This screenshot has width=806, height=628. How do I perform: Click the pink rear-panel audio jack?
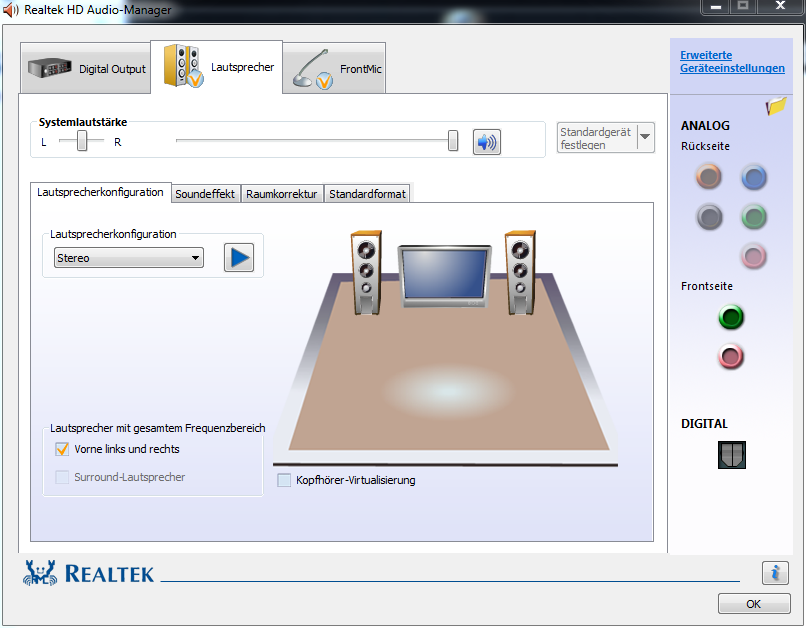[754, 256]
